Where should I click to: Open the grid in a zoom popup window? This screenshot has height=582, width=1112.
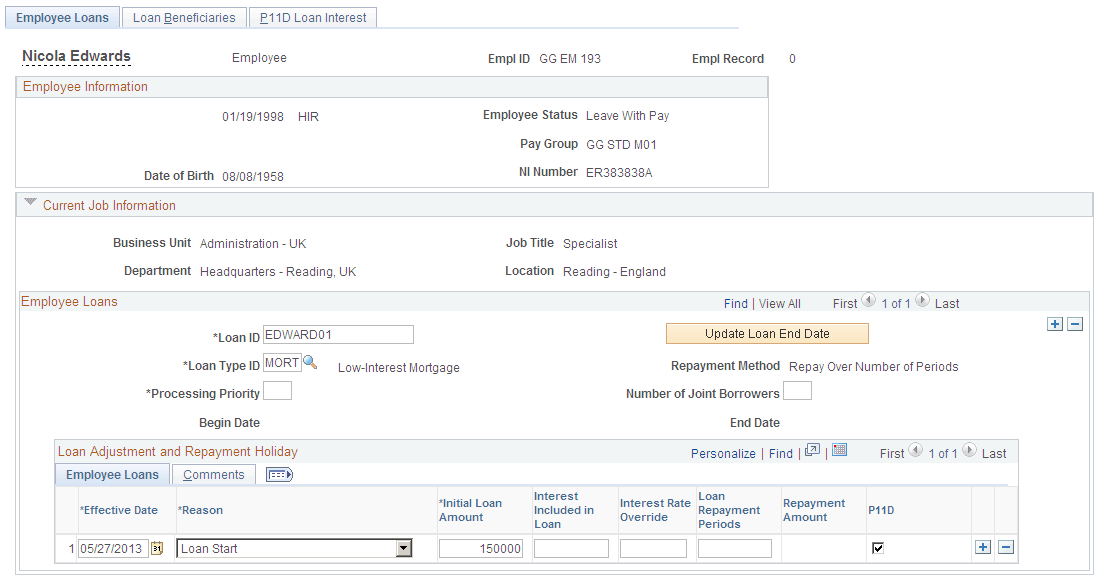(812, 452)
